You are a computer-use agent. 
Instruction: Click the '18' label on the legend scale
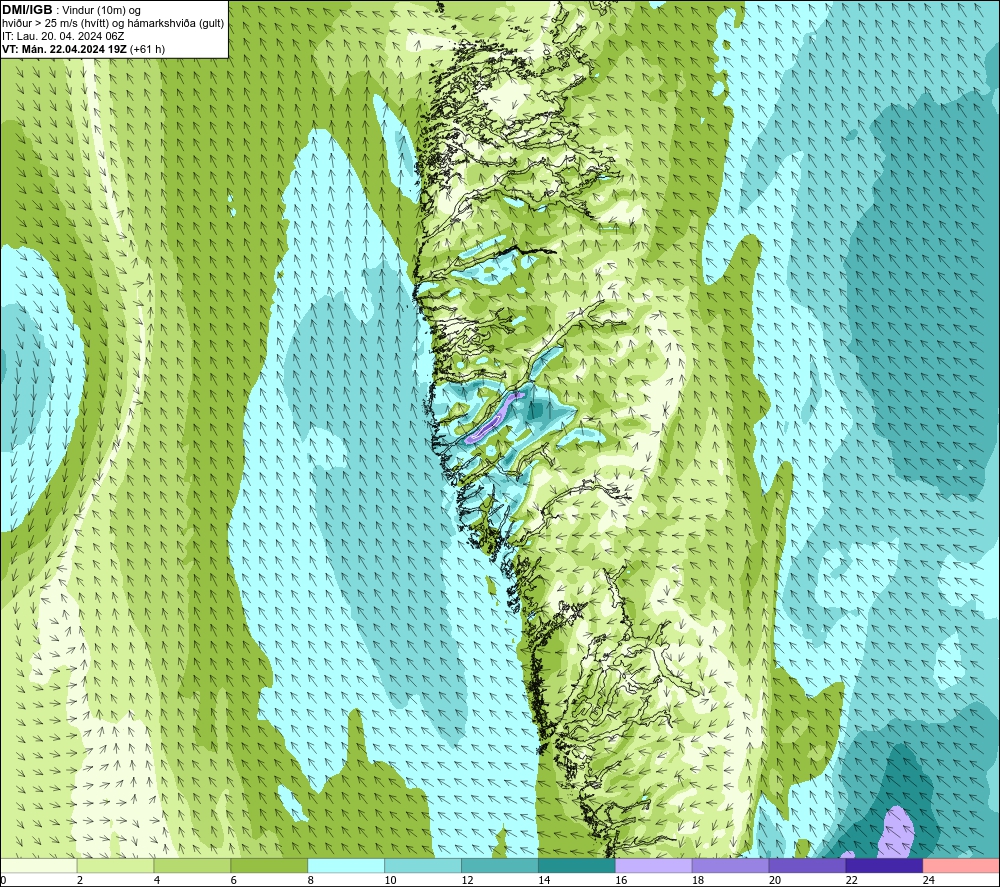pos(698,880)
